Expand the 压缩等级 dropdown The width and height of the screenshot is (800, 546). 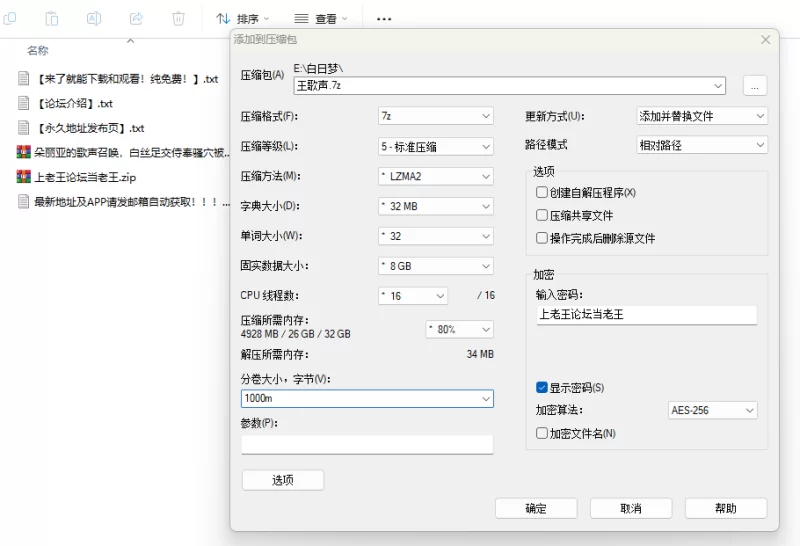point(436,146)
